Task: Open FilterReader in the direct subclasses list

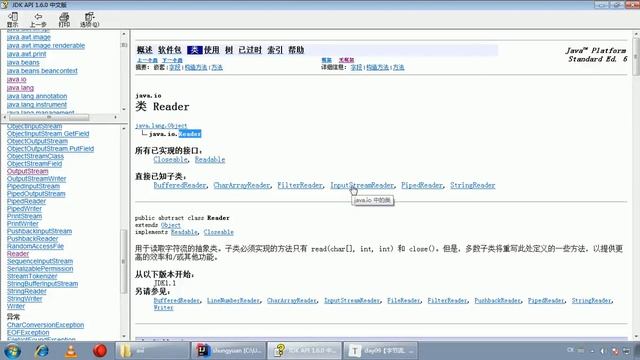Action: point(300,185)
